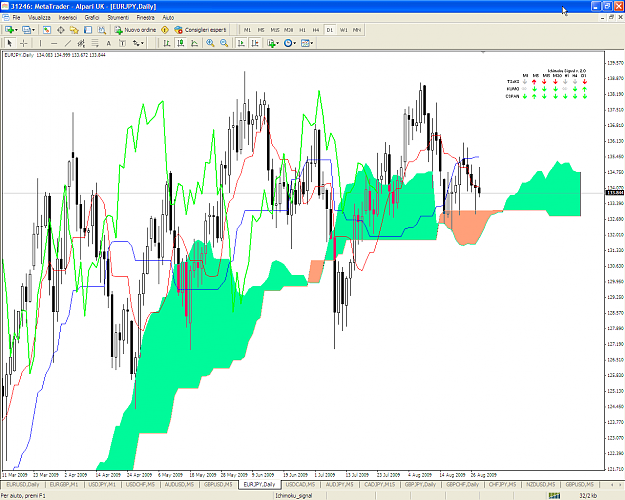Switch to the GBPJPY,Daily chart tab
Screen dimensions: 625x500
(420, 485)
